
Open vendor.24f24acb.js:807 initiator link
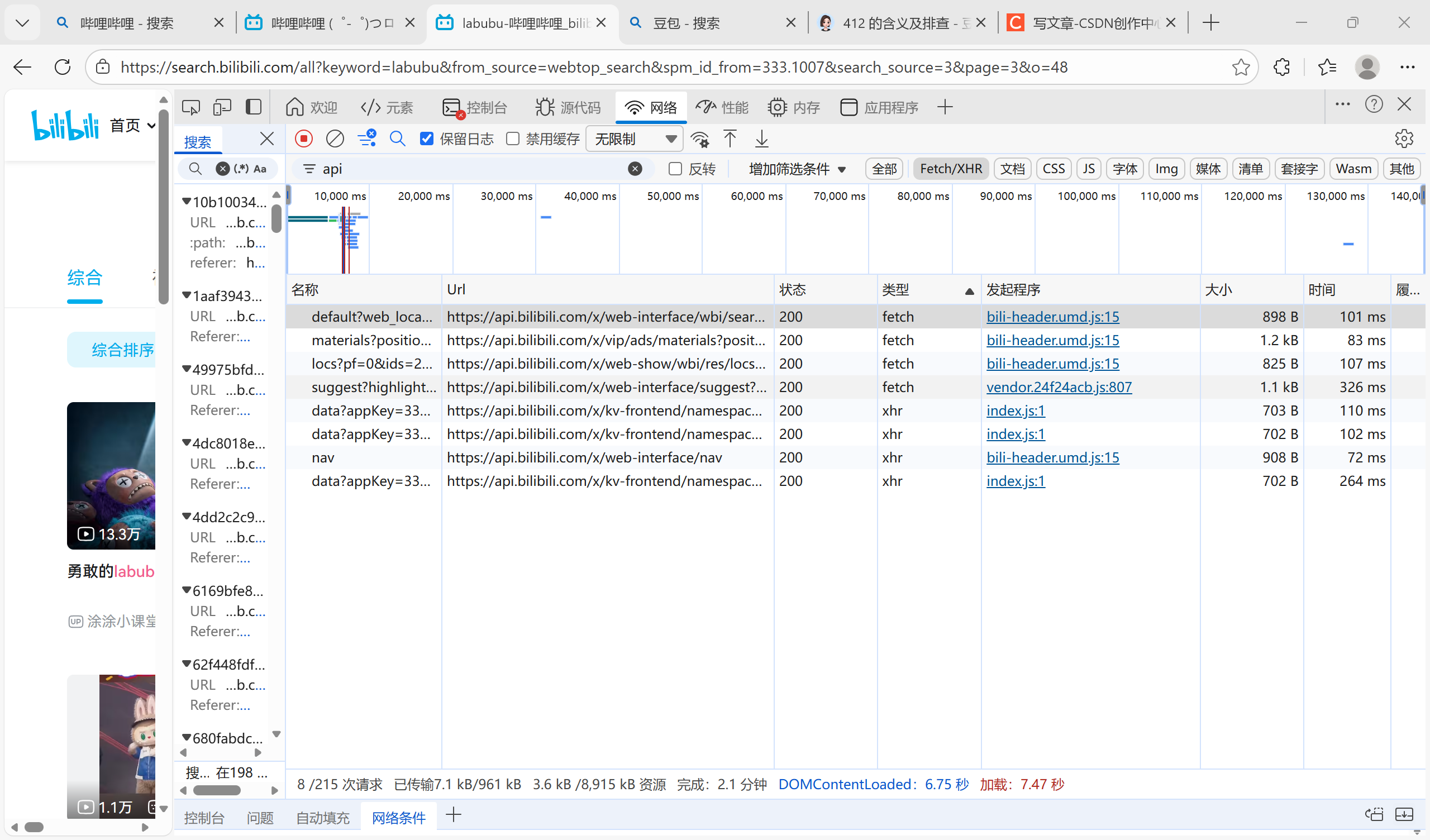1059,387
